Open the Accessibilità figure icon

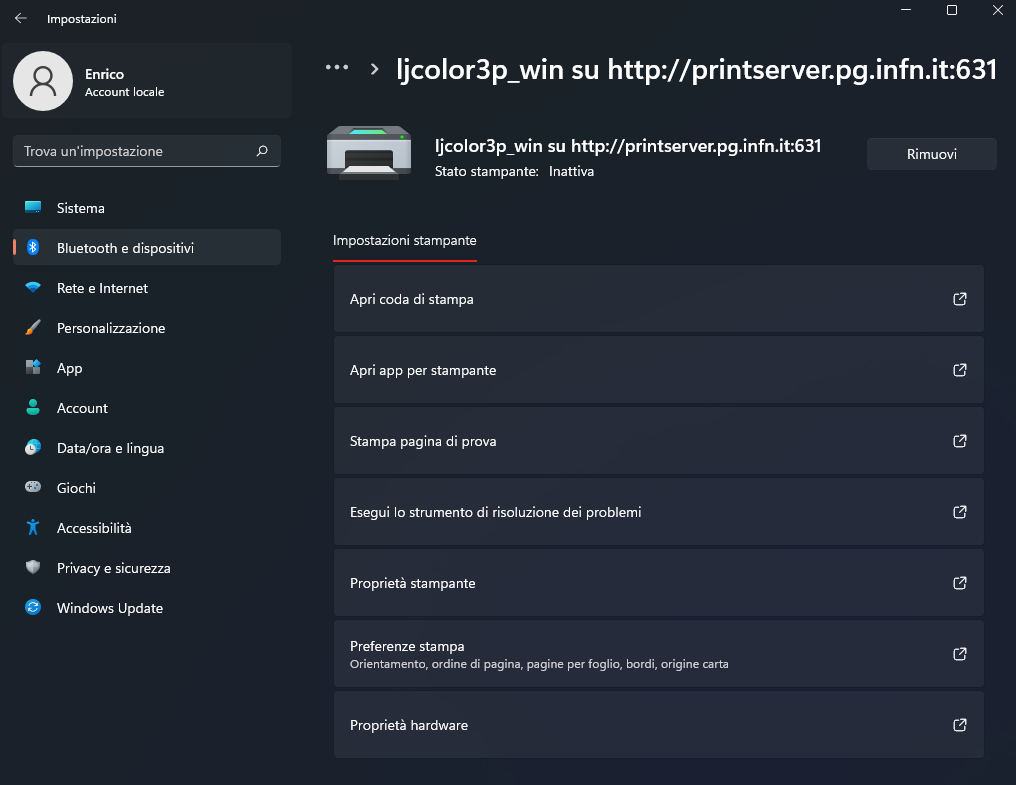[33, 528]
